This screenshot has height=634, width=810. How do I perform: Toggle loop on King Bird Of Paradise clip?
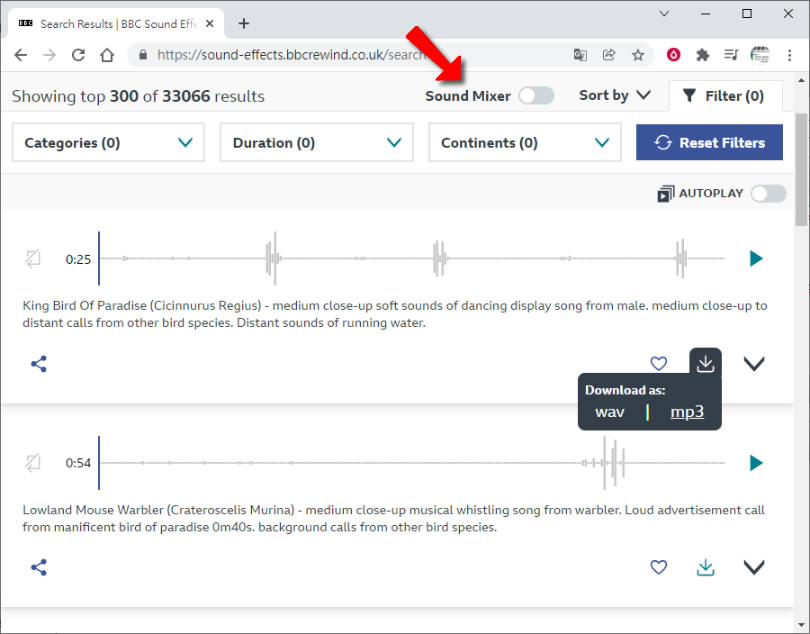pos(33,258)
